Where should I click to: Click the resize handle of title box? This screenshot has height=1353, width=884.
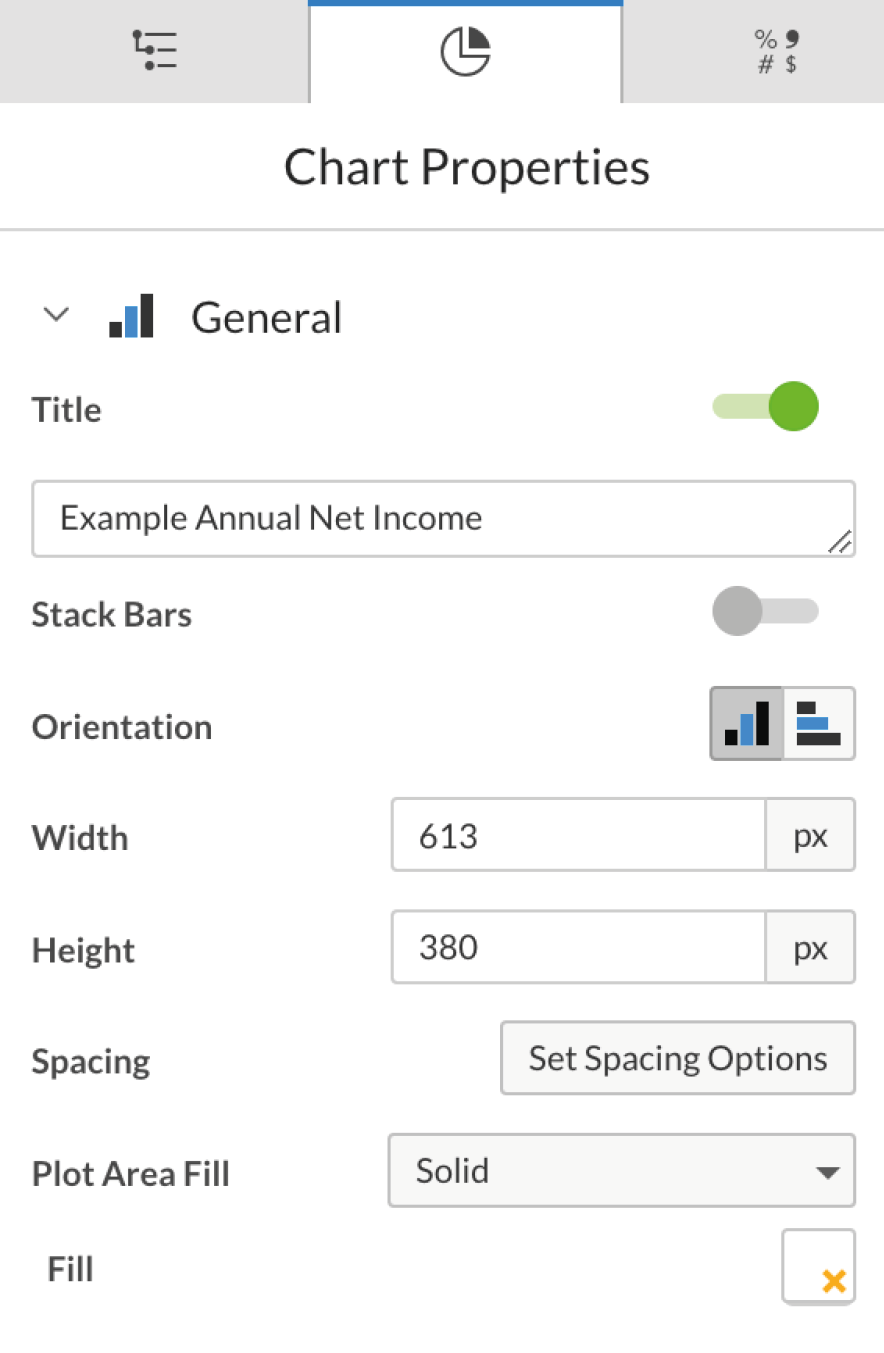click(x=840, y=541)
